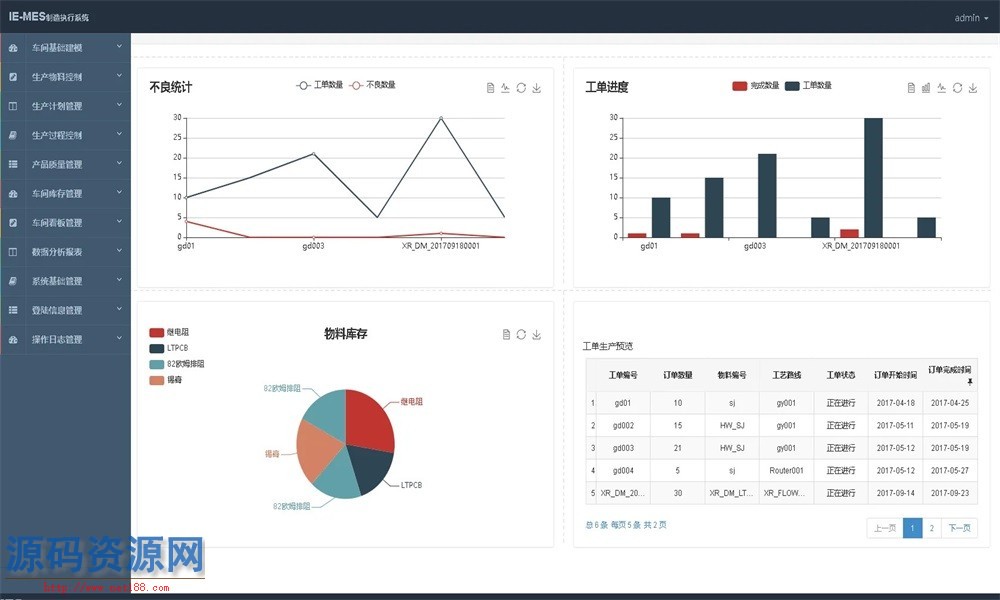Select 操作日志管理 menu label in sidebar
The width and height of the screenshot is (1000, 600).
(57, 340)
